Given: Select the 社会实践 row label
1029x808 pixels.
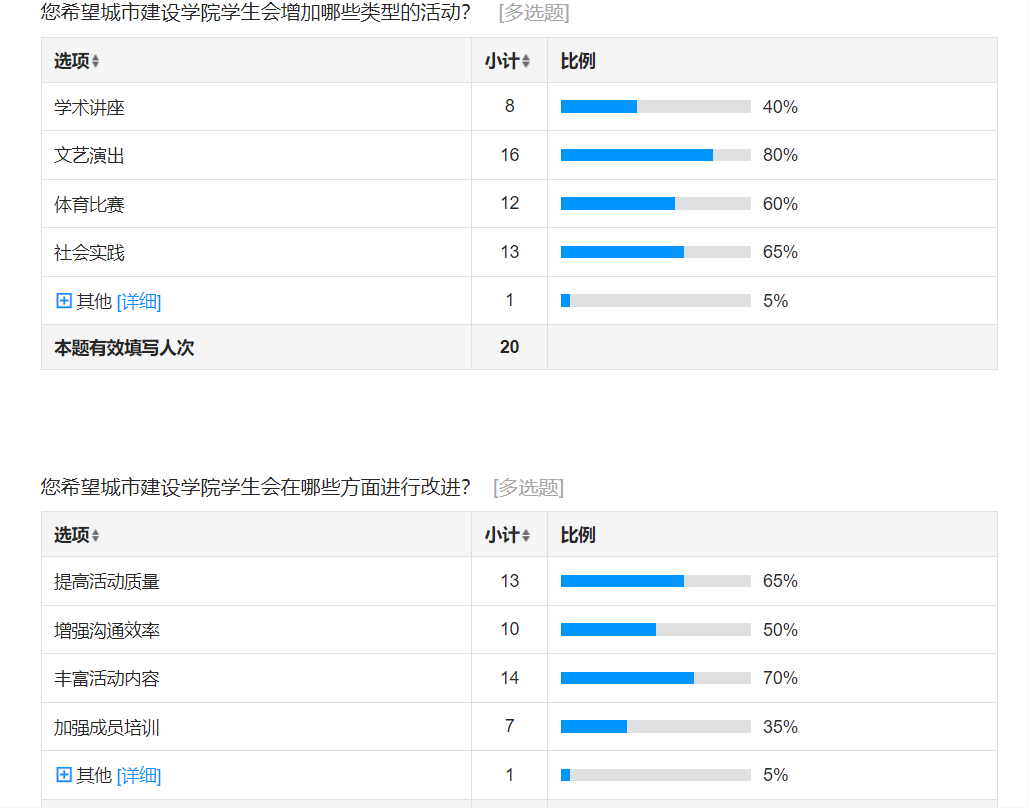Looking at the screenshot, I should click(89, 253).
